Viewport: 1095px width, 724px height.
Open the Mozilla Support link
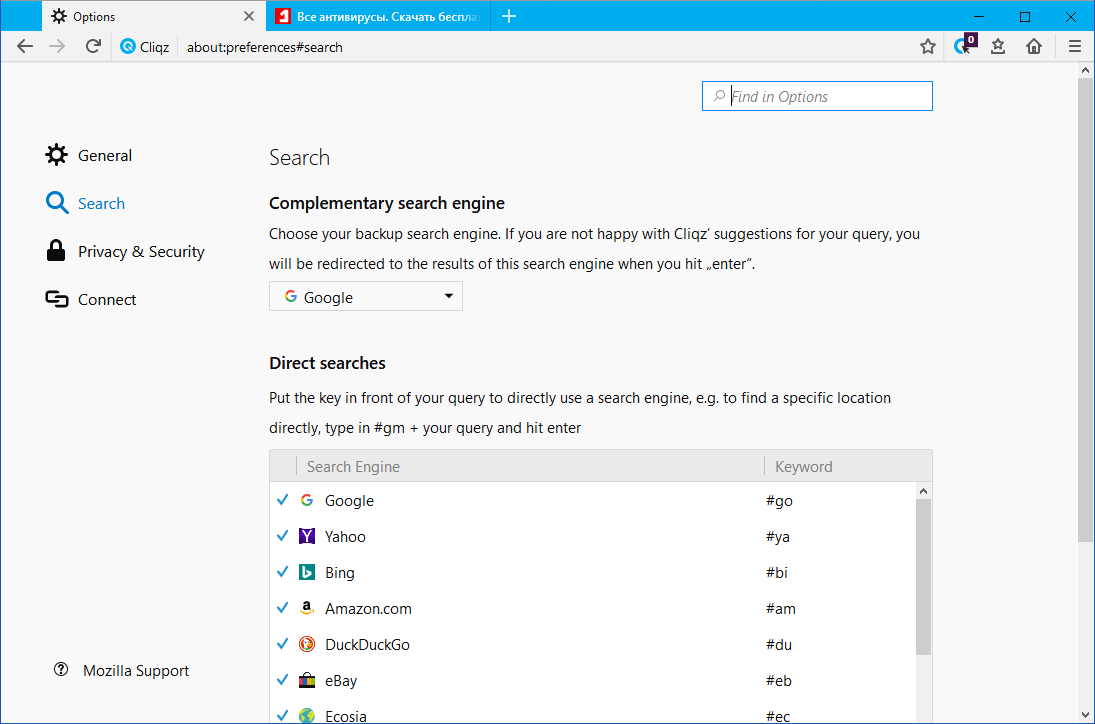[x=135, y=671]
